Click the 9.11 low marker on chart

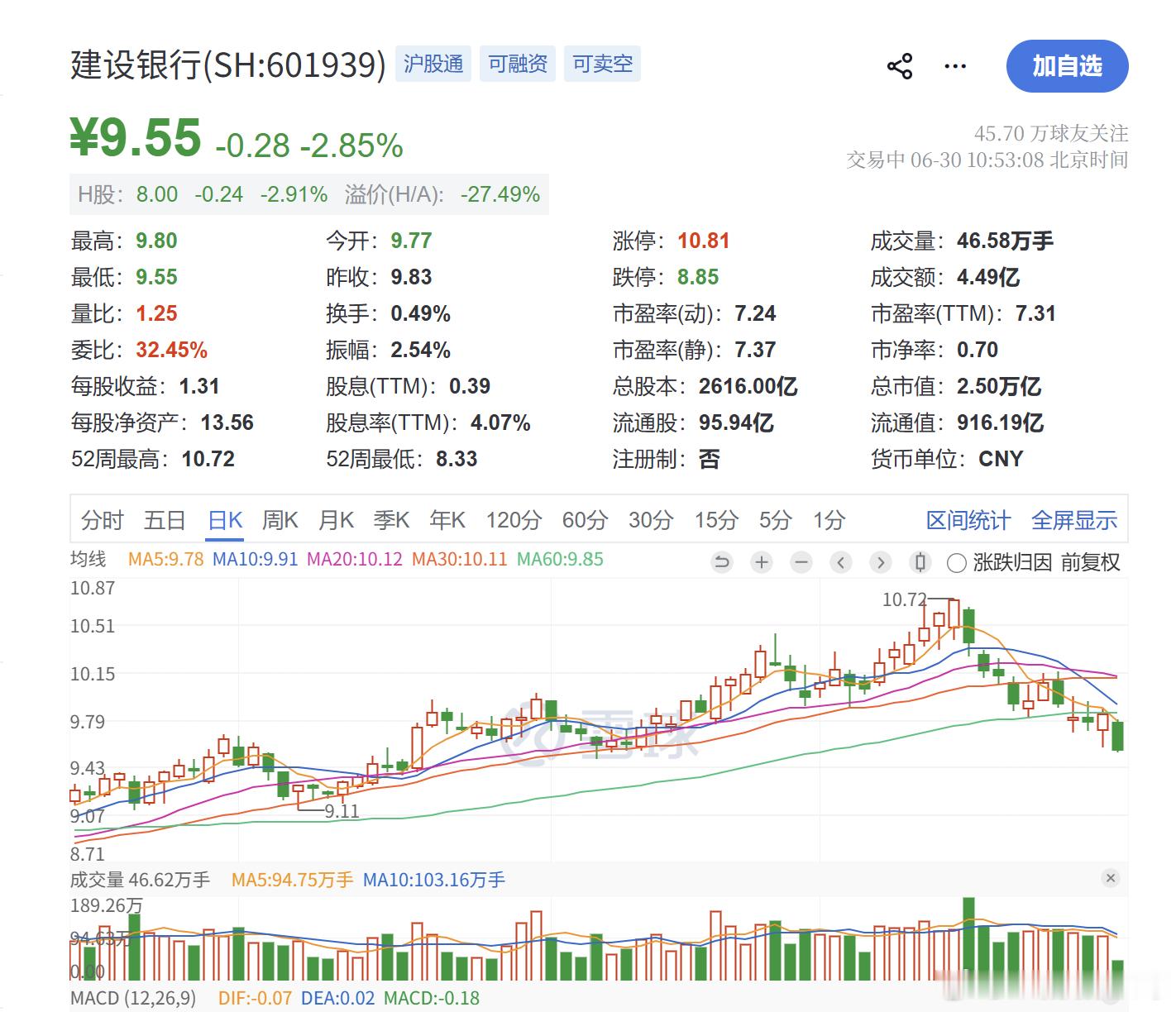342,811
